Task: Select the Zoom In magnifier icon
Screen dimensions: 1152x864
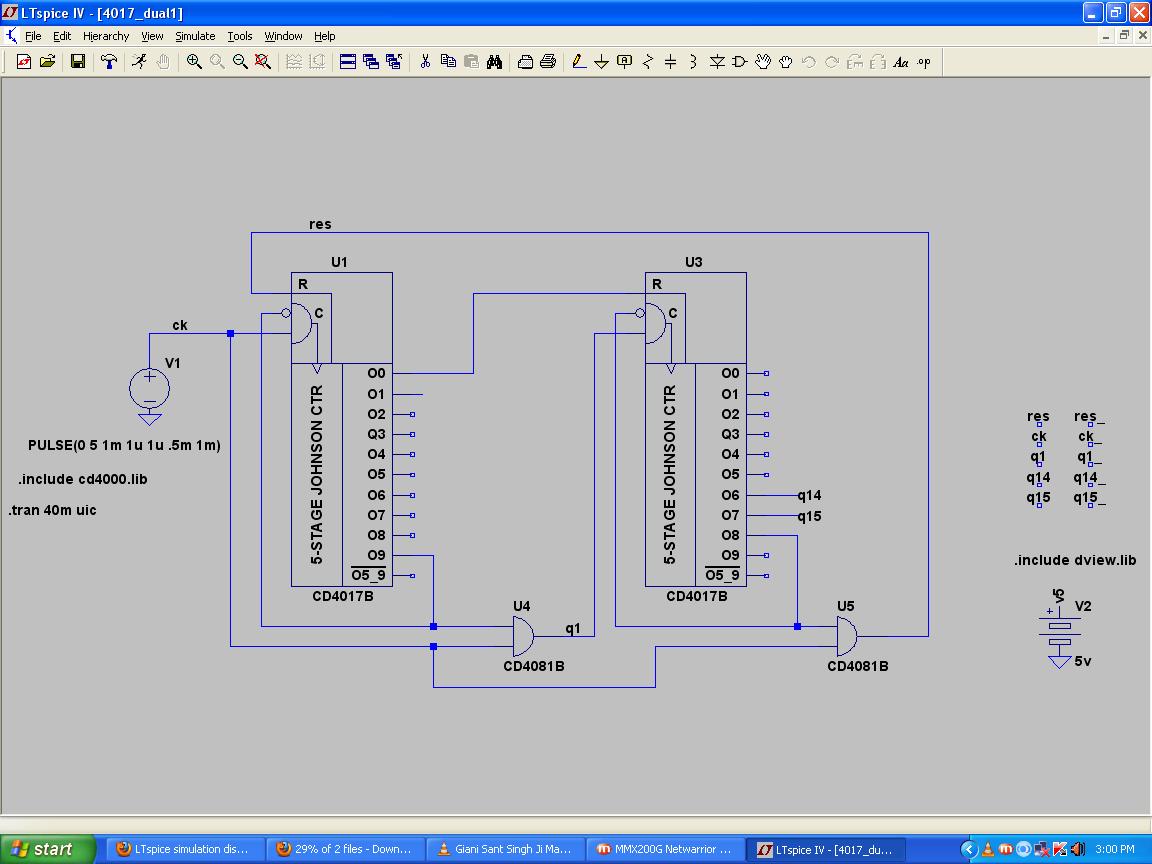Action: [194, 62]
